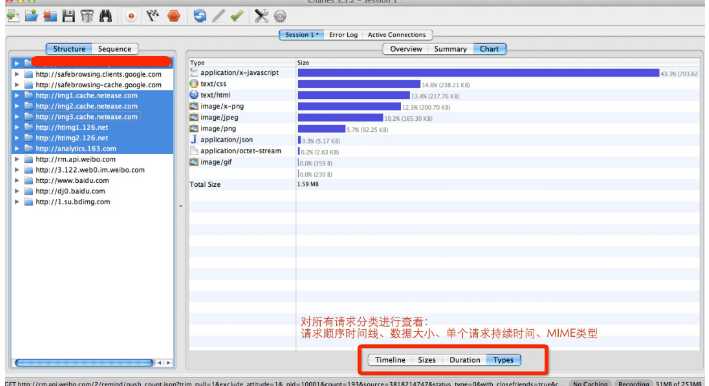Click the blue Repeat request icon
This screenshot has height=386, width=709.
[x=199, y=16]
